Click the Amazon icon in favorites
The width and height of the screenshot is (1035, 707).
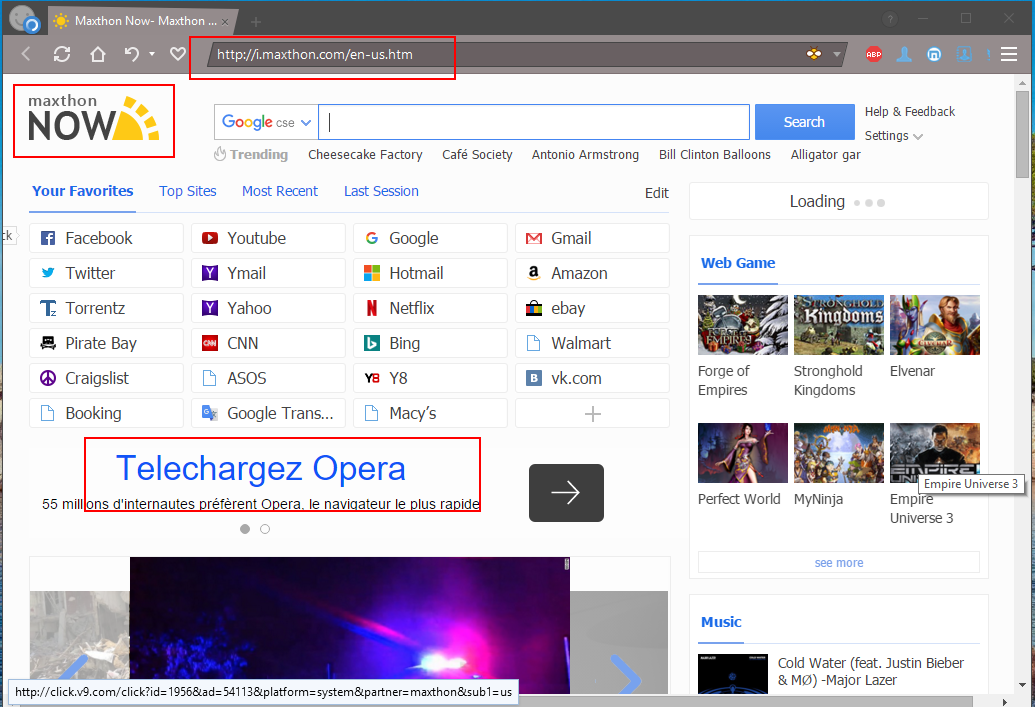534,273
